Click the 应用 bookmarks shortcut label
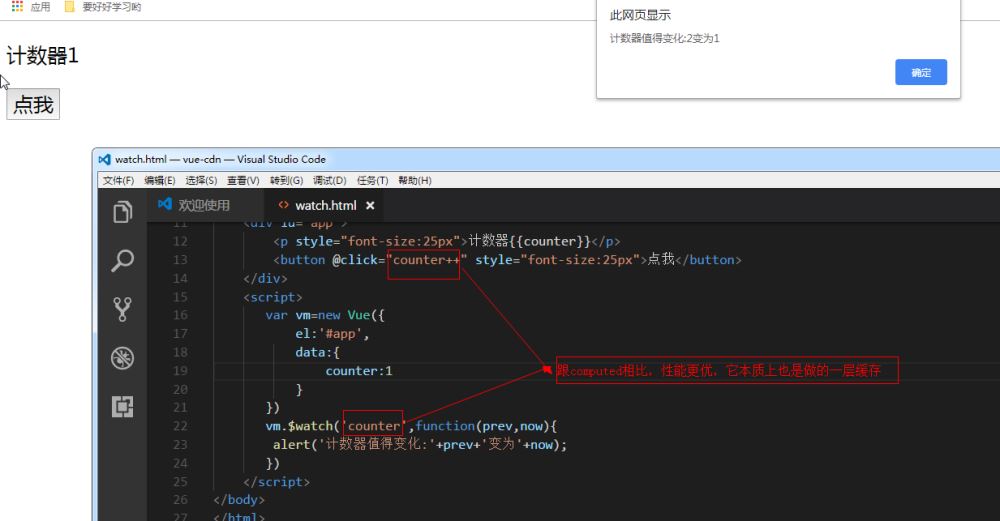 40,7
